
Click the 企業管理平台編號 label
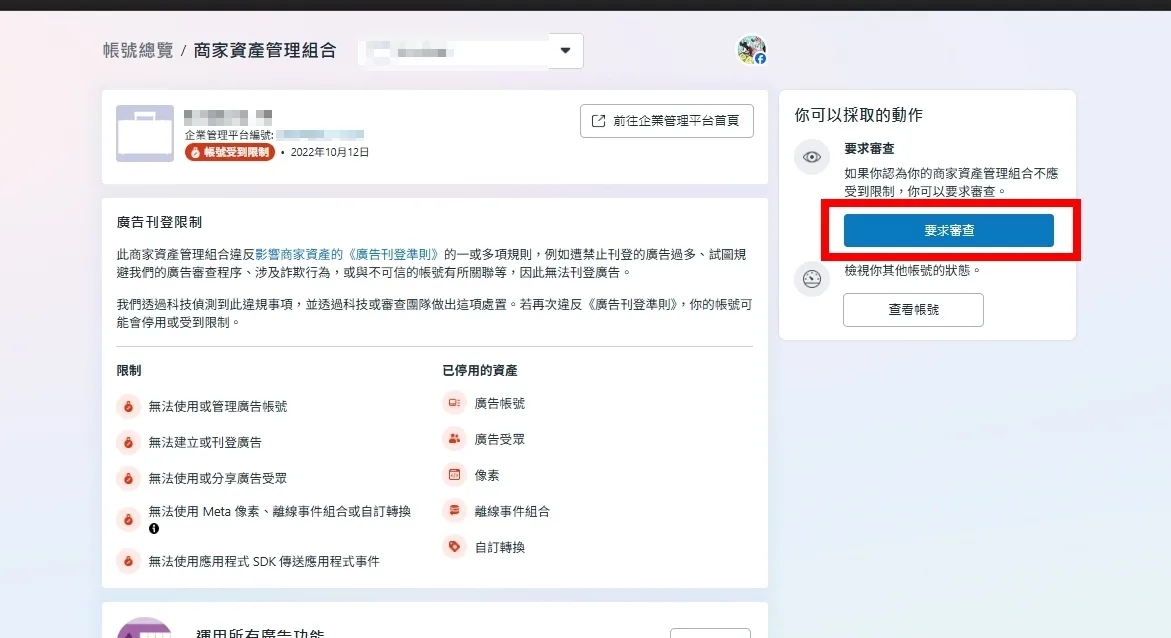click(x=229, y=135)
